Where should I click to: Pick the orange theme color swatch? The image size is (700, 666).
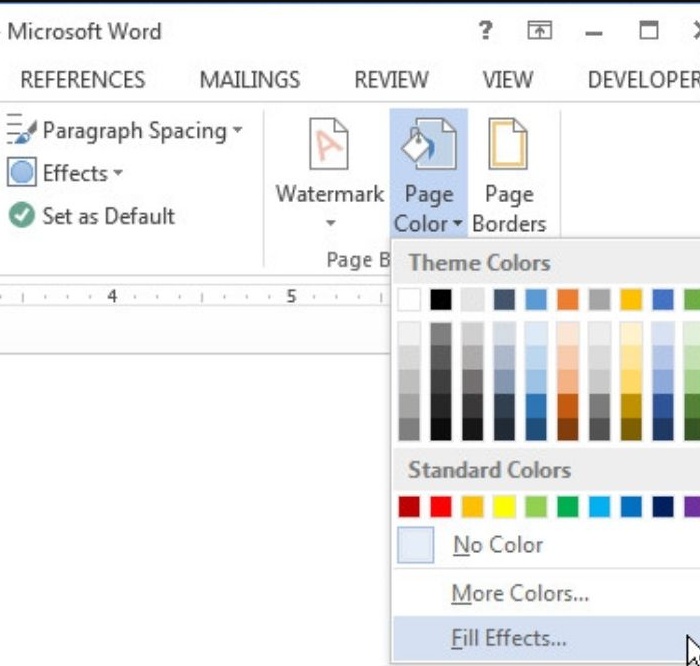point(567,299)
